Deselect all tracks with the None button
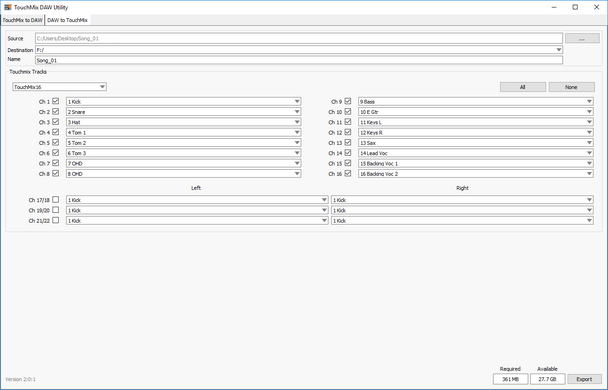The image size is (608, 390). (572, 87)
